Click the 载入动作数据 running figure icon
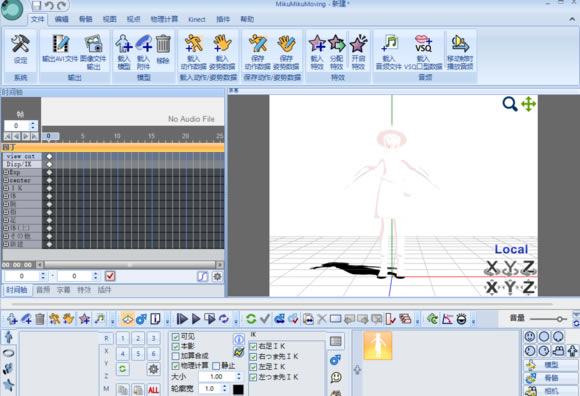 [193, 44]
